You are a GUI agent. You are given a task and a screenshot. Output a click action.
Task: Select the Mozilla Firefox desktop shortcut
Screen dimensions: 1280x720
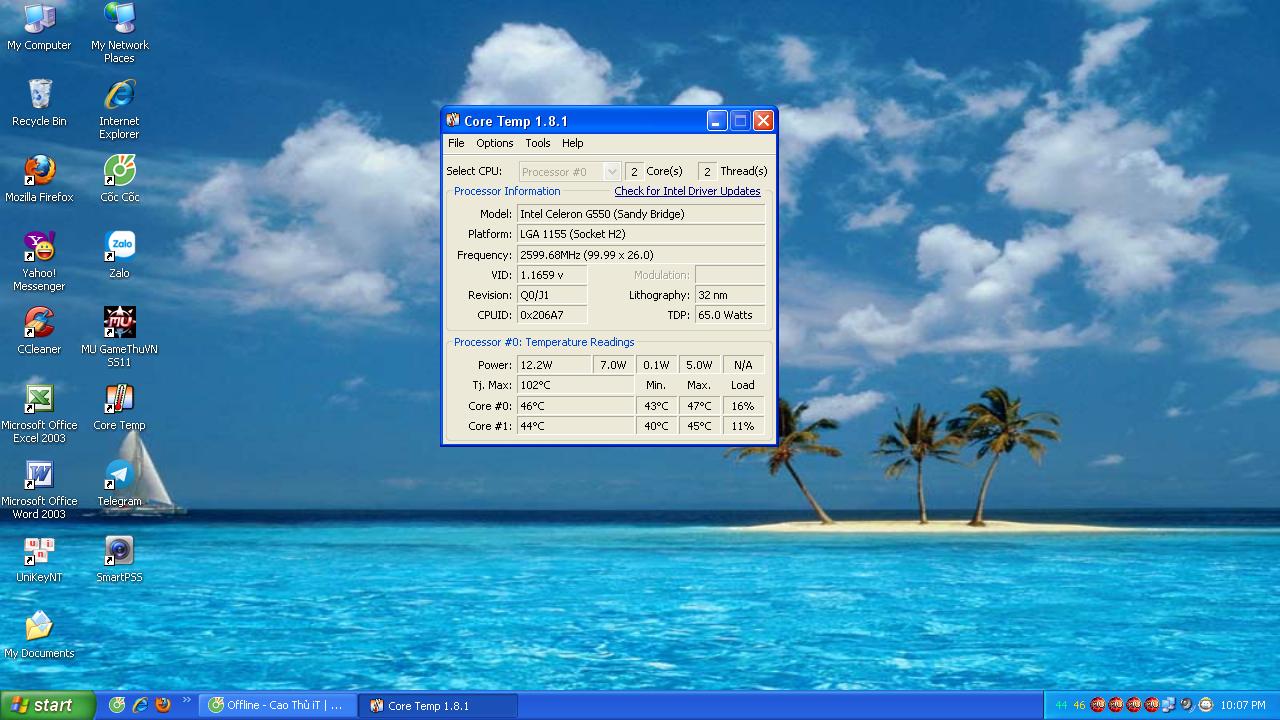(39, 179)
